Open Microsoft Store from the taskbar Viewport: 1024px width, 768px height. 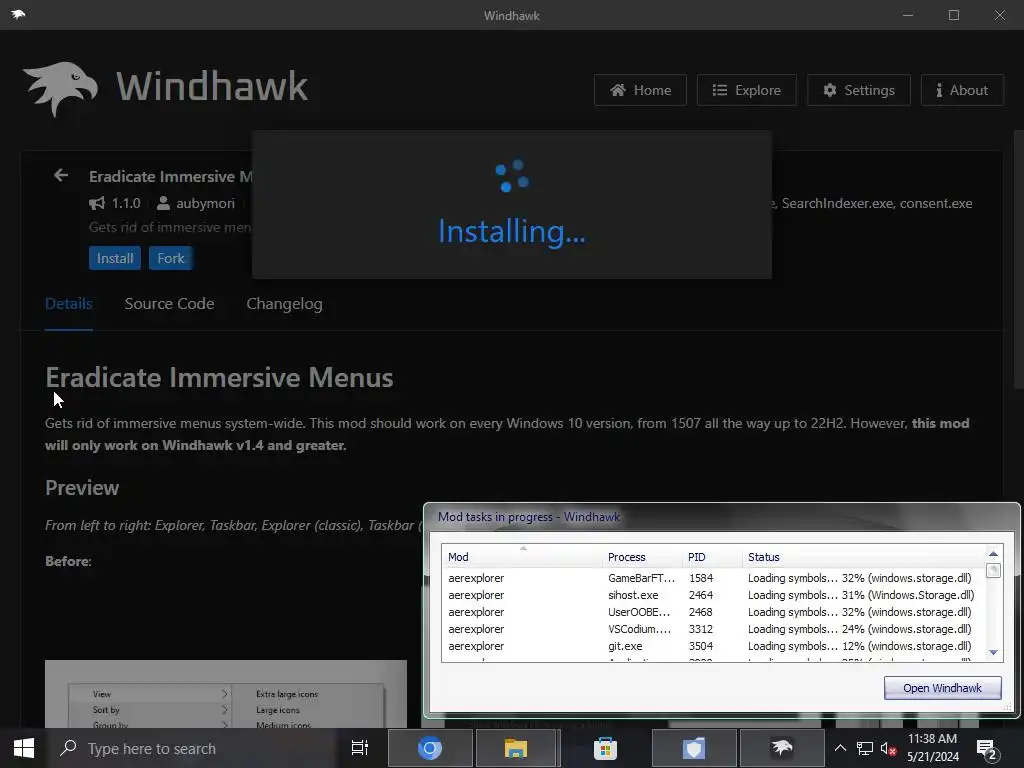tap(605, 748)
